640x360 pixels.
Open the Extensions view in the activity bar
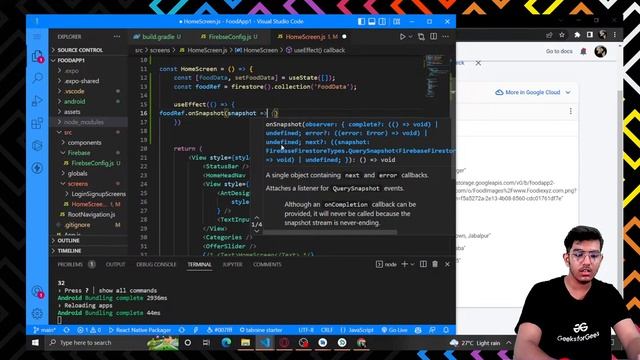point(37,123)
